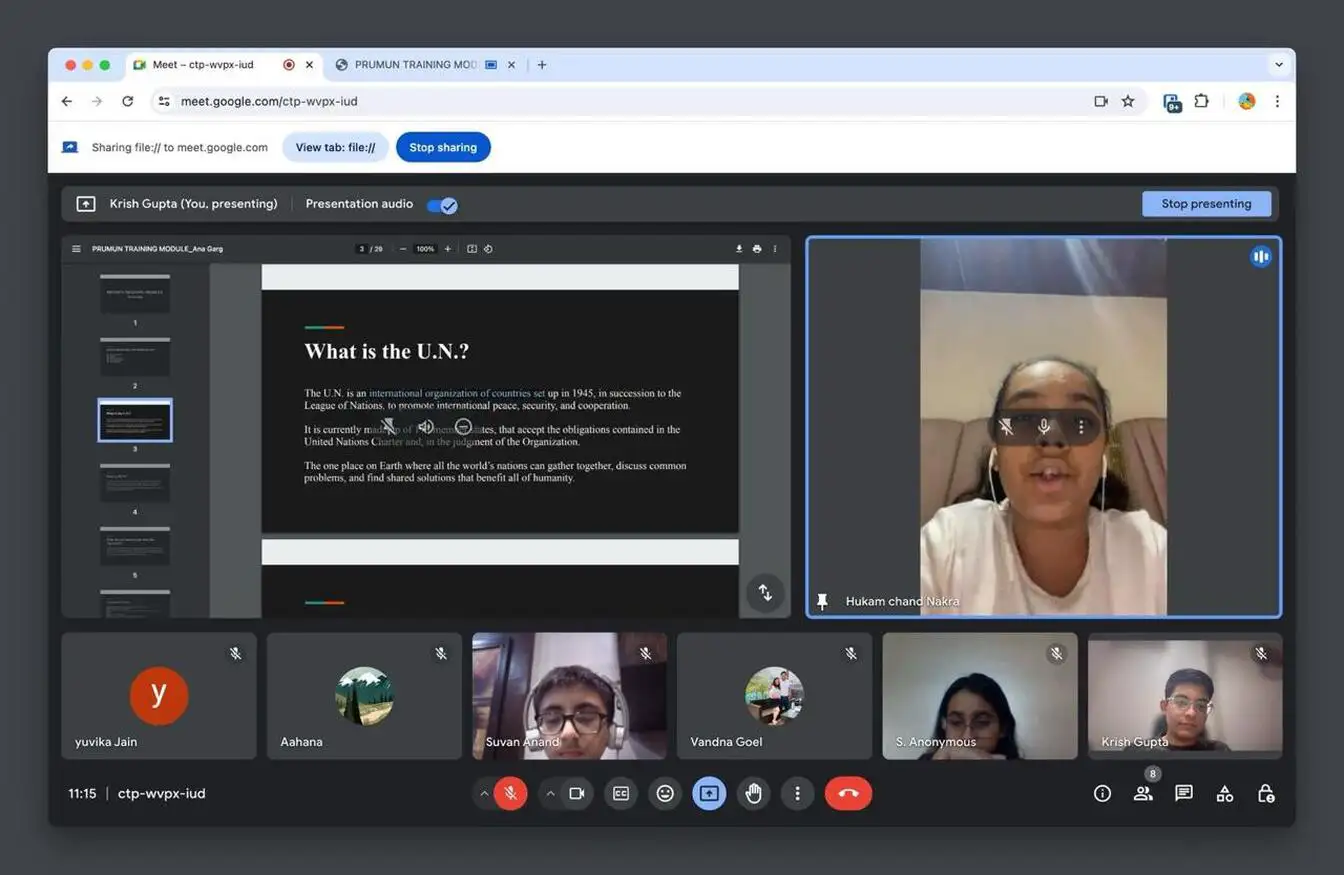Open meeting details info icon
This screenshot has height=875, width=1344.
tap(1102, 793)
